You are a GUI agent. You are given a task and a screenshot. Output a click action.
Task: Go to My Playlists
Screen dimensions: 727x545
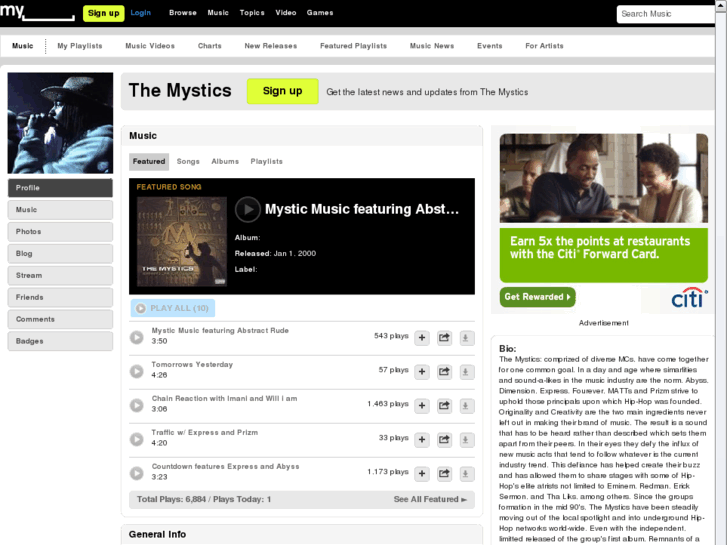pyautogui.click(x=80, y=46)
